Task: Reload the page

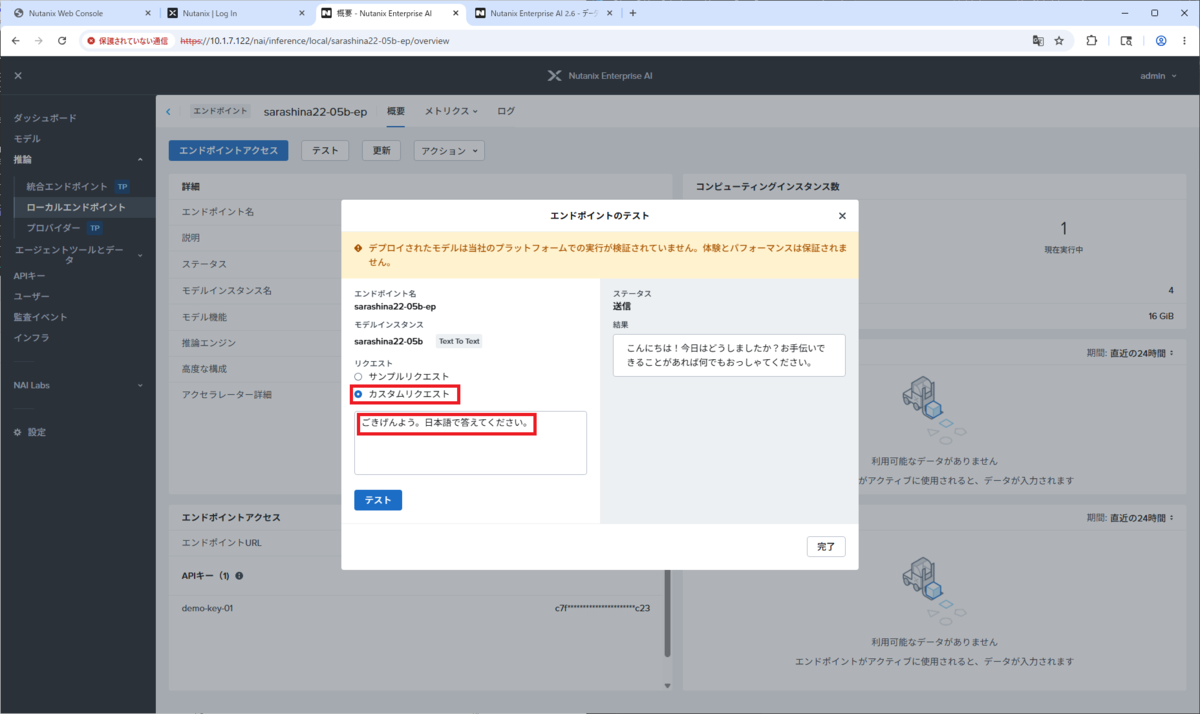Action: (x=62, y=41)
